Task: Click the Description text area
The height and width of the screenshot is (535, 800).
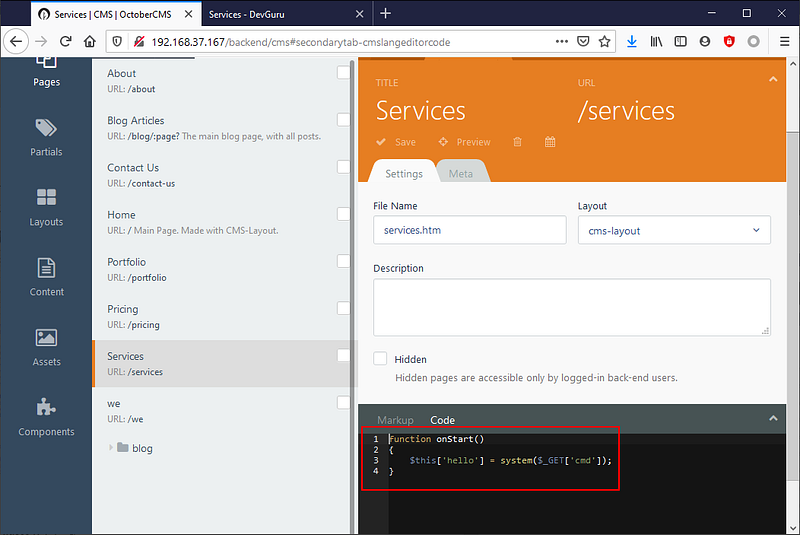Action: click(571, 307)
